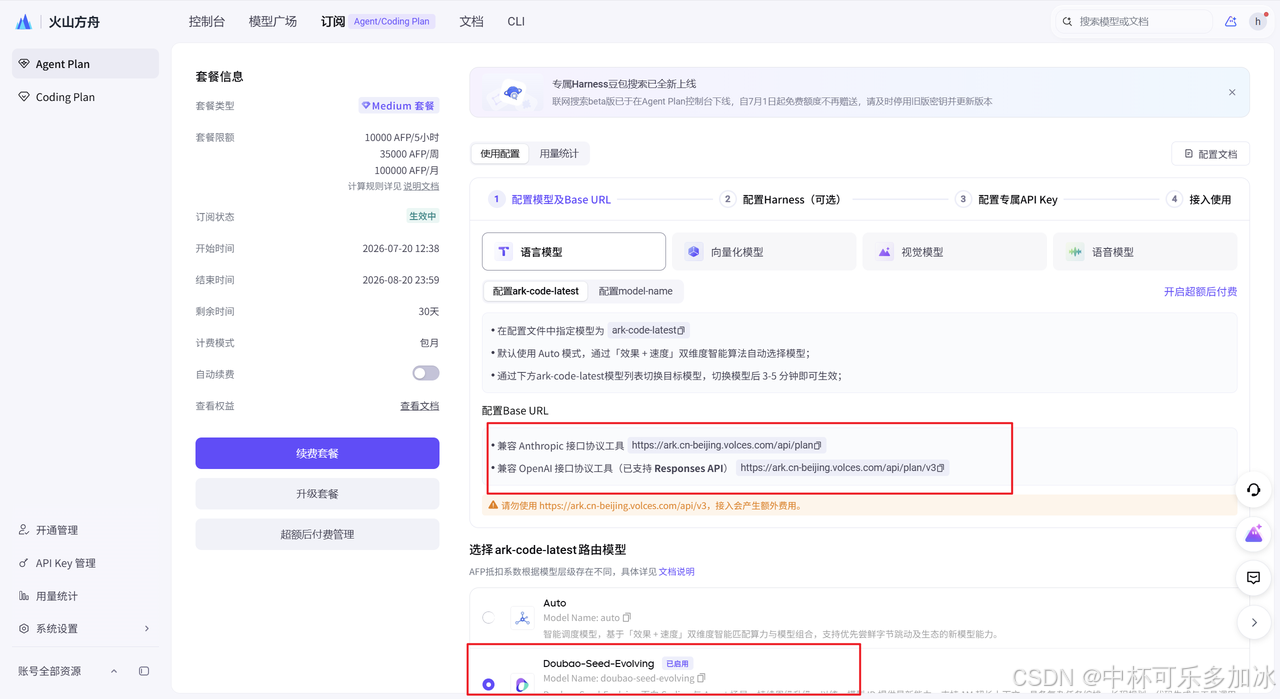The height and width of the screenshot is (699, 1280).
Task: Open the 控制台 top menu
Action: click(207, 21)
